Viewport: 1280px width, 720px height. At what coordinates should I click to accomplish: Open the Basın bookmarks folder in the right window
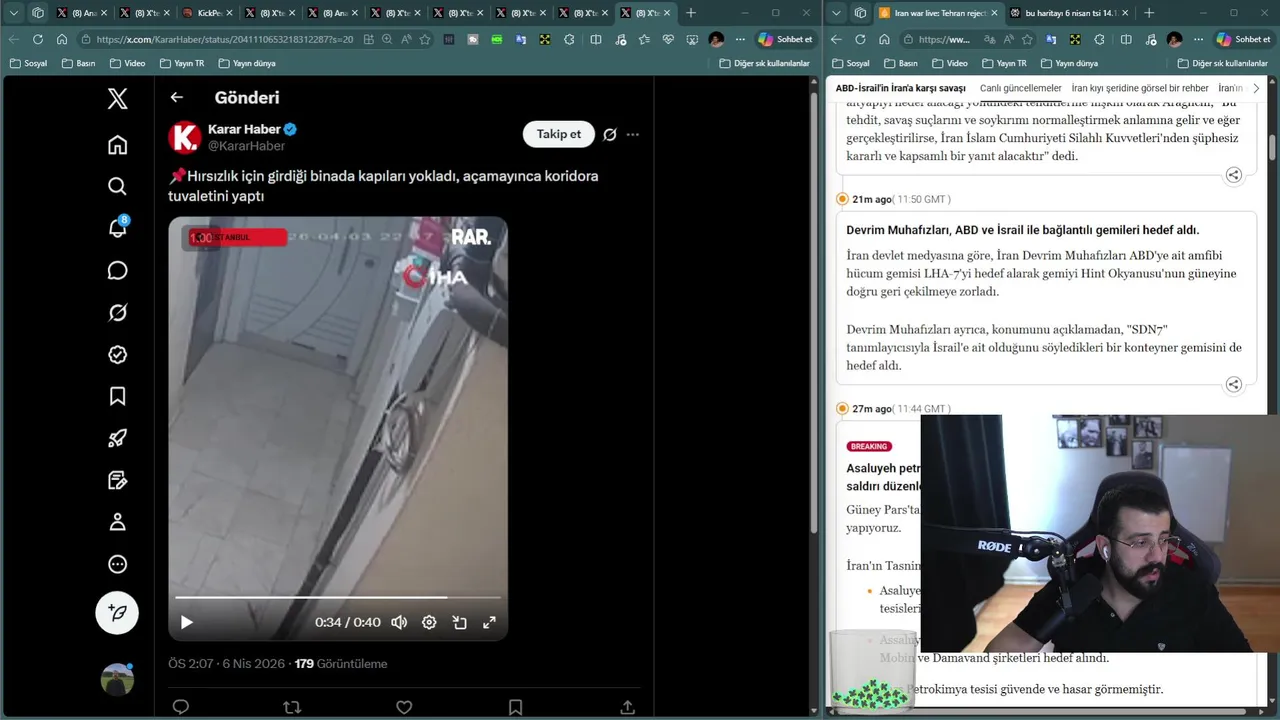[x=899, y=63]
